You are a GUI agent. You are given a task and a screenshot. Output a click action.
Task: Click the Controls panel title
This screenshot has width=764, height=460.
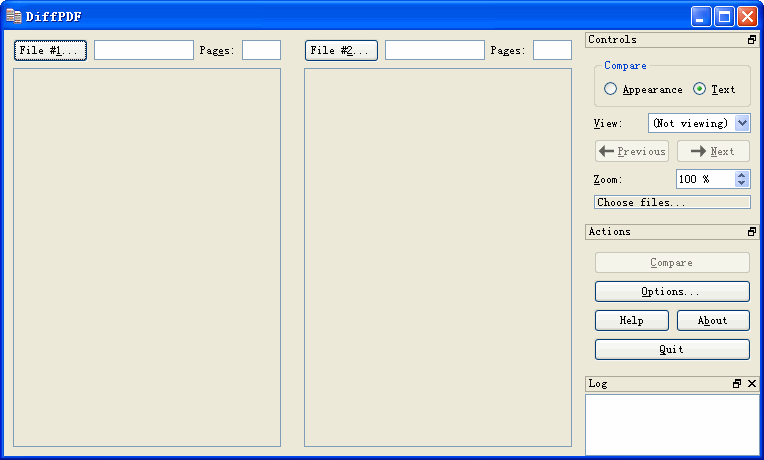(x=612, y=39)
